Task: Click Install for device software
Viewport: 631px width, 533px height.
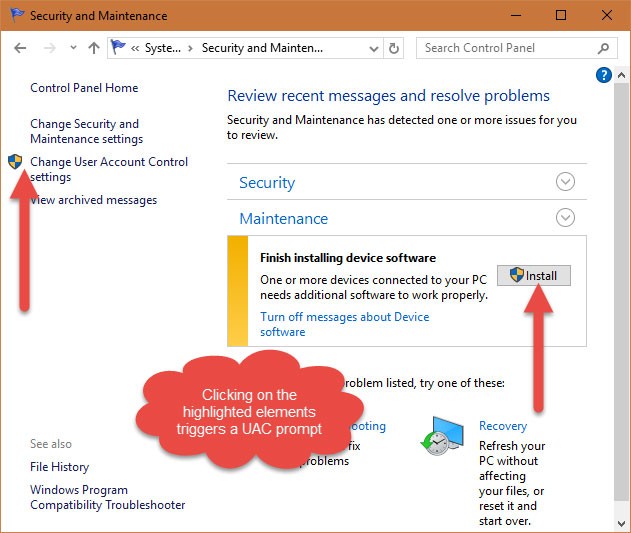Action: 534,276
